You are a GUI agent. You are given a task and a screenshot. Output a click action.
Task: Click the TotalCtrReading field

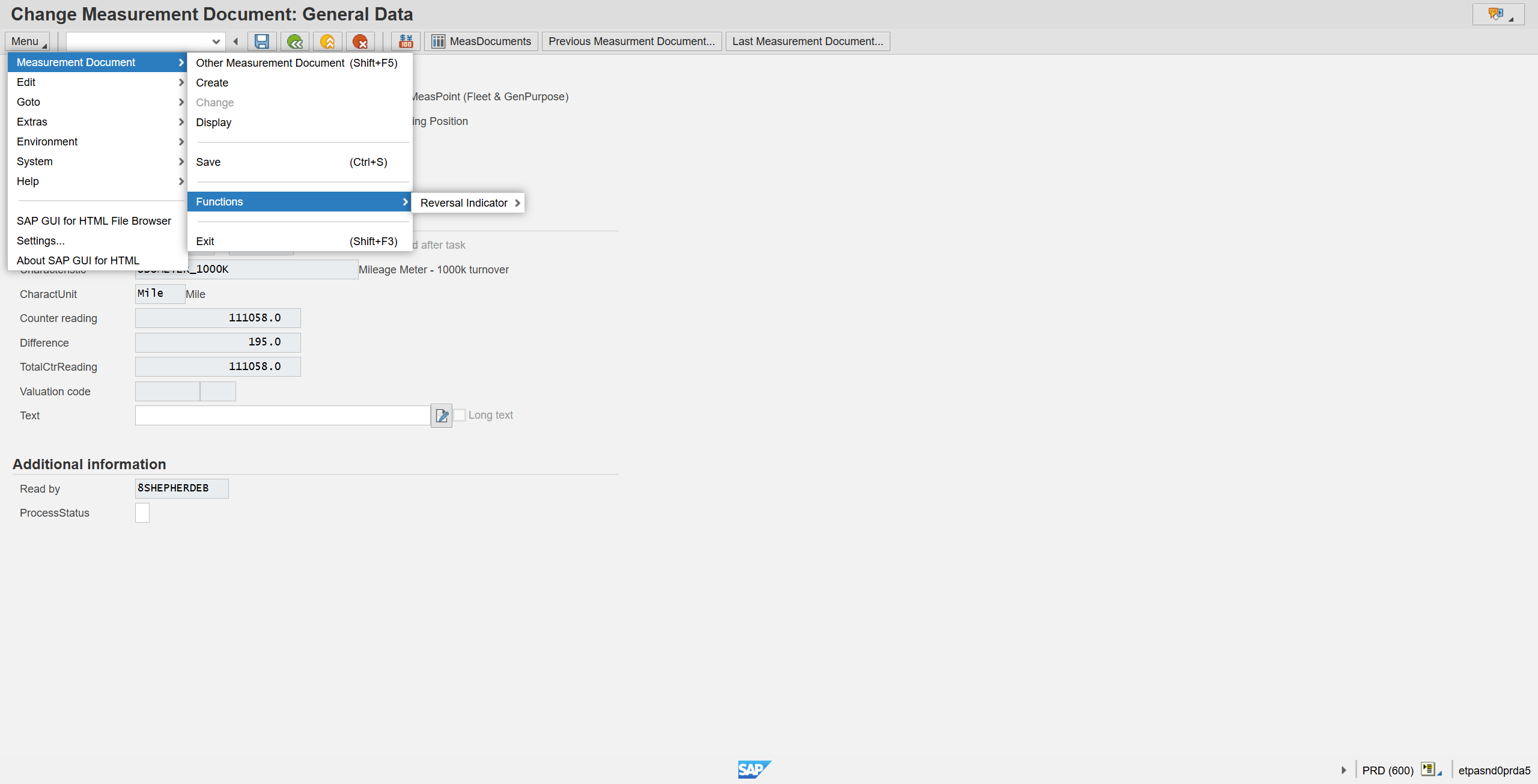[217, 366]
